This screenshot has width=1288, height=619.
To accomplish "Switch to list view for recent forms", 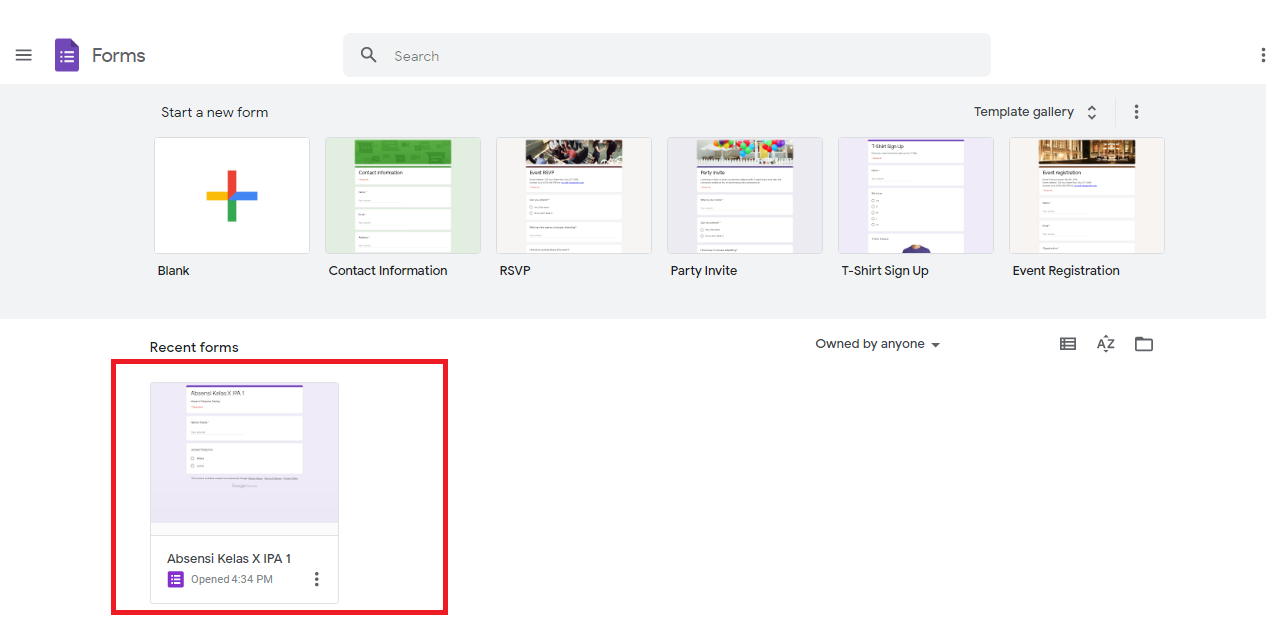I will [1067, 343].
